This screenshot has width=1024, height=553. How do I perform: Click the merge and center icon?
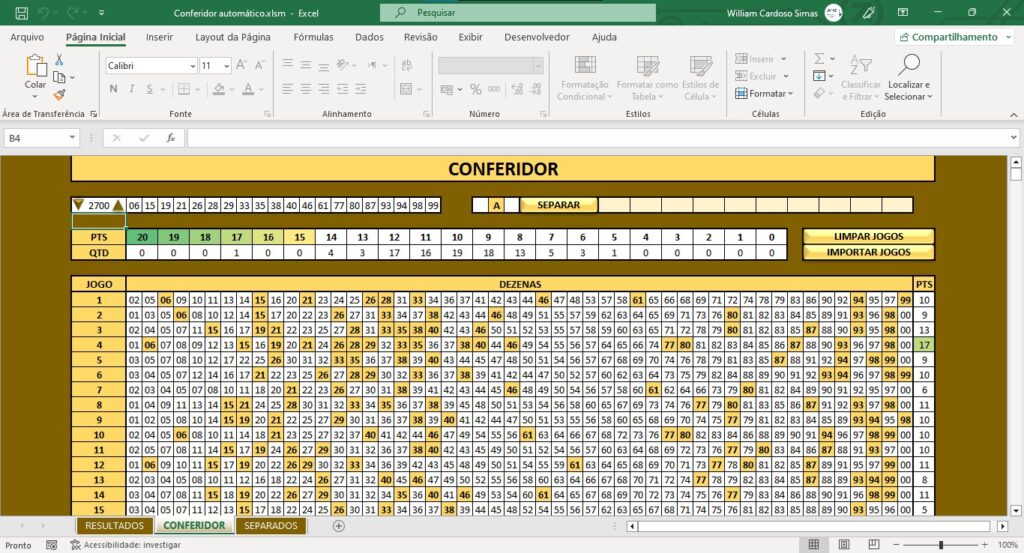click(406, 89)
